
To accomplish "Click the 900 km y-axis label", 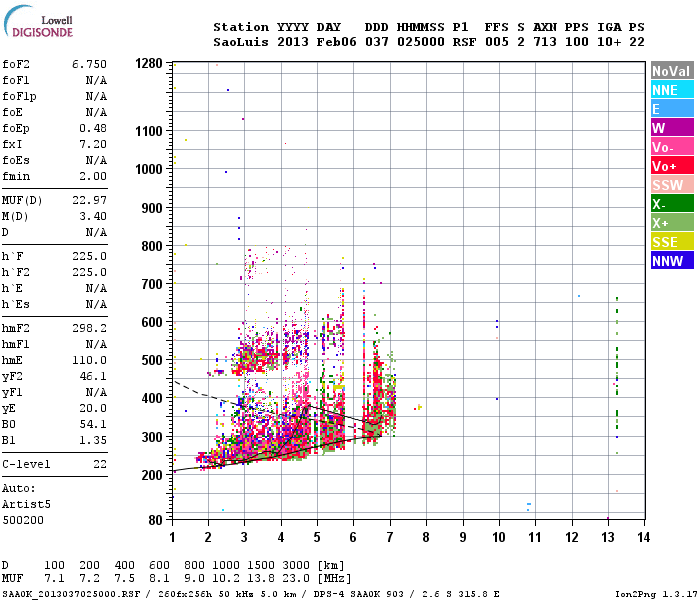I will [x=152, y=208].
